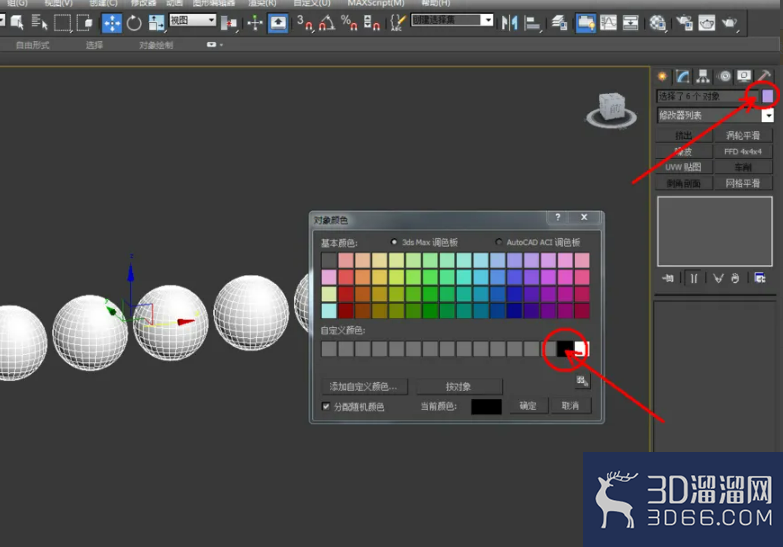Activate the Select and Scale tool

pyautogui.click(x=156, y=23)
